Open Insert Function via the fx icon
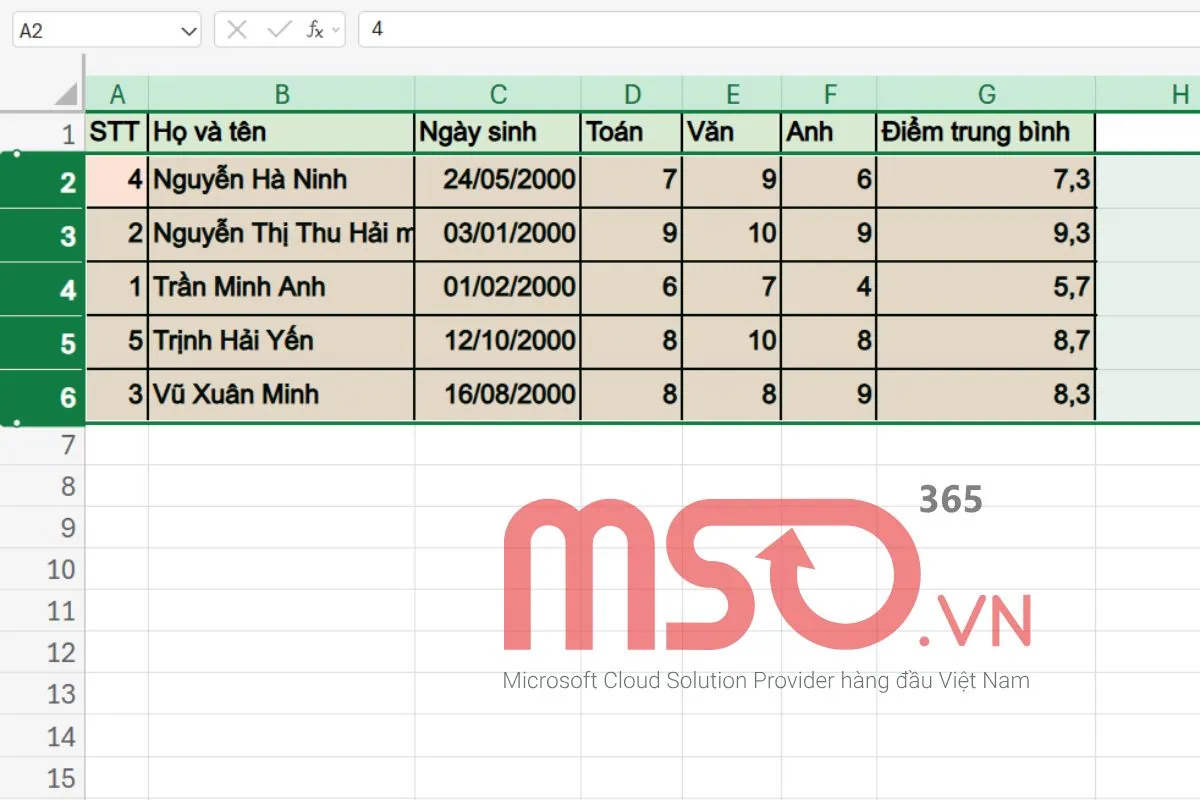This screenshot has width=1200, height=800. click(x=314, y=30)
